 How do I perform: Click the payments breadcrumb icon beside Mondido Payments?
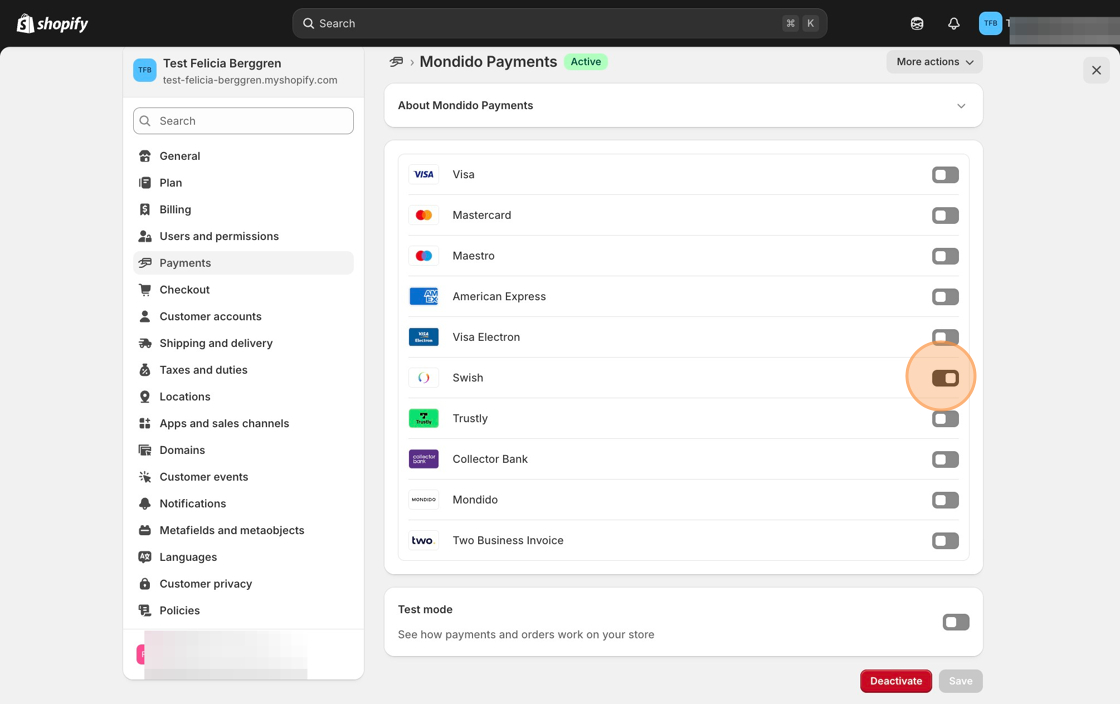coord(396,62)
